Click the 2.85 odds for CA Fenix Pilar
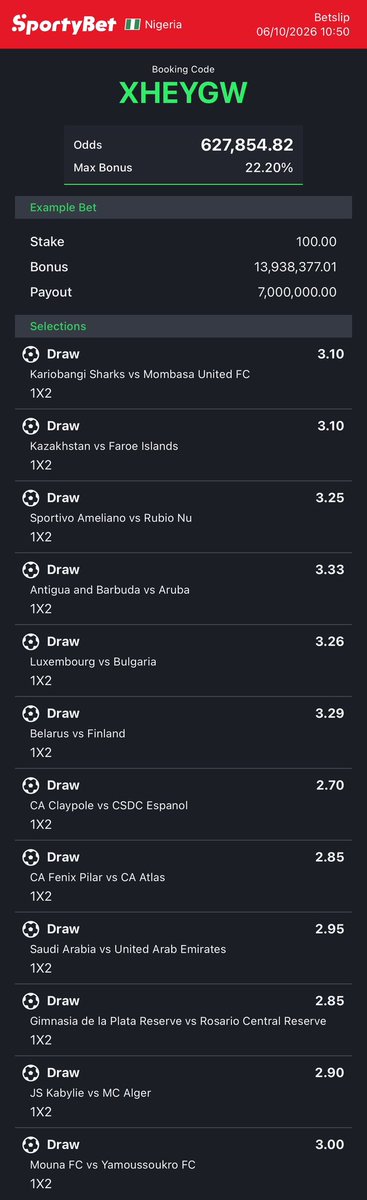Image resolution: width=367 pixels, height=1200 pixels. (x=330, y=857)
